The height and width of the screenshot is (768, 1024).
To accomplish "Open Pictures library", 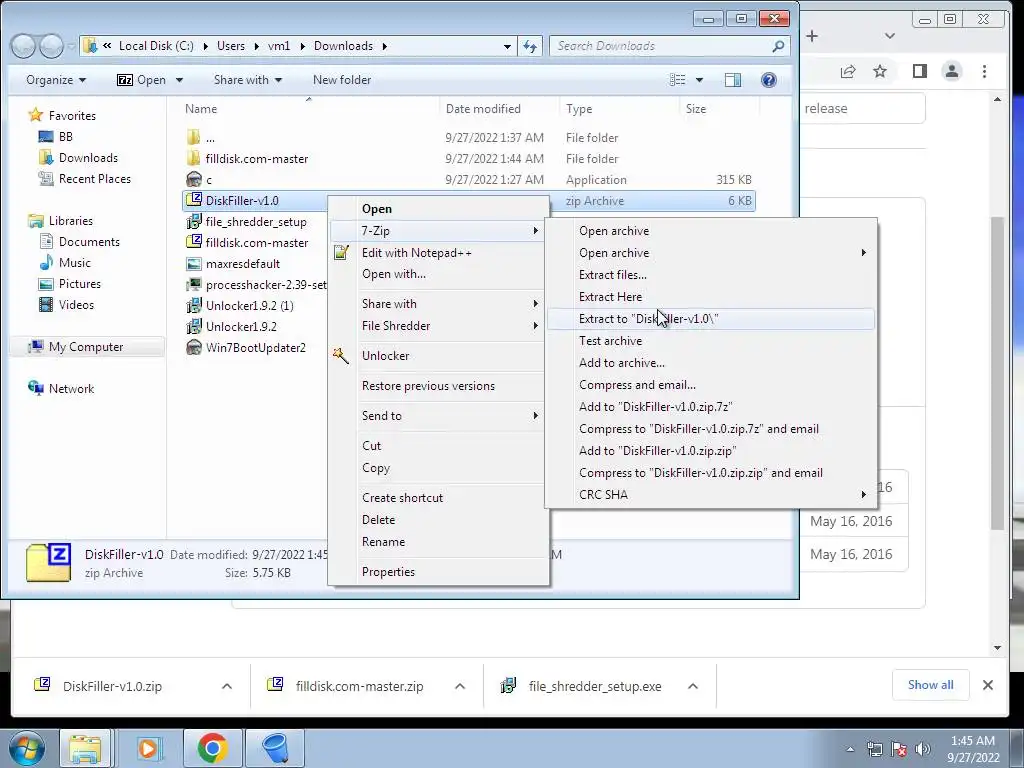I will coord(70,283).
